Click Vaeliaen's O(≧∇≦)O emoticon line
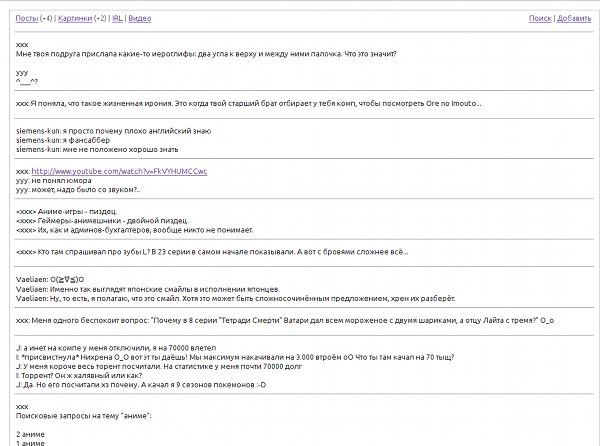The width and height of the screenshot is (600, 446). 50,280
